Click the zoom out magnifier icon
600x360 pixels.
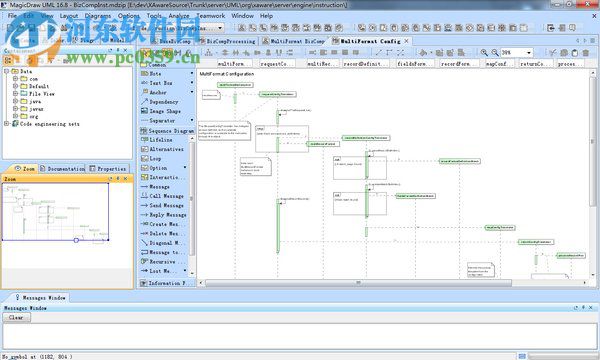tap(495, 52)
